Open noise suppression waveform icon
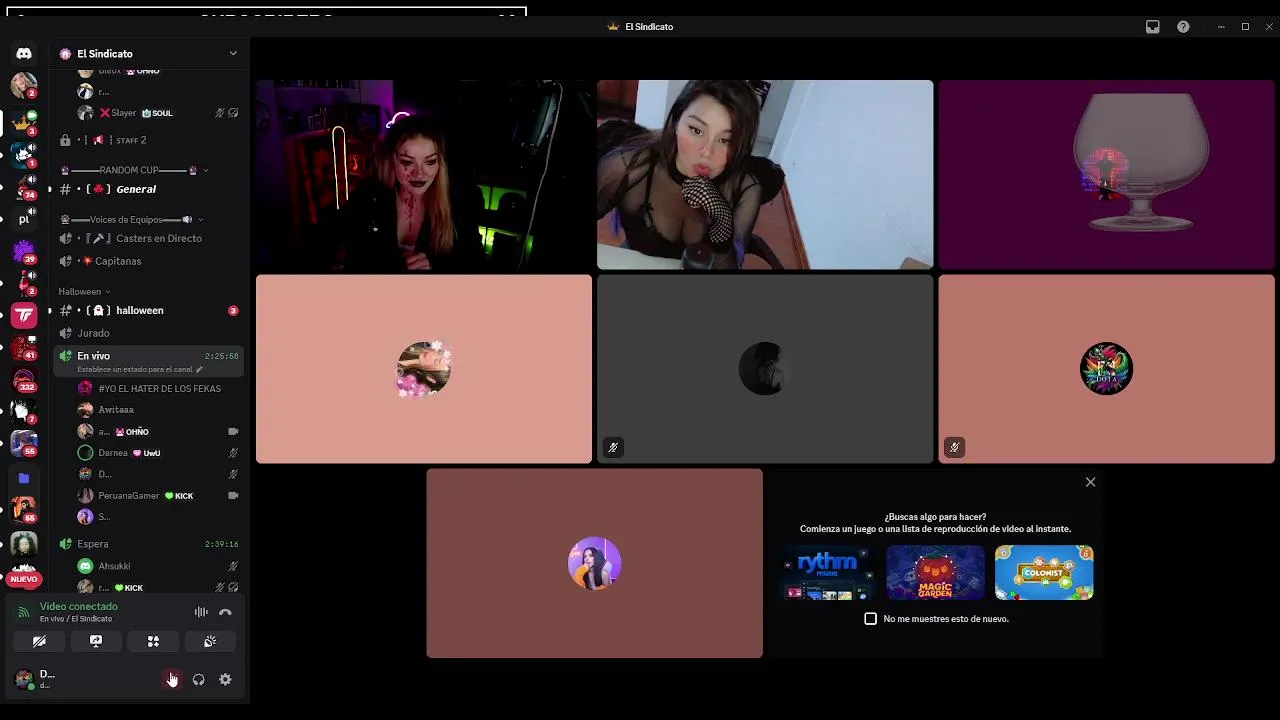Viewport: 1280px width, 720px height. [x=201, y=612]
